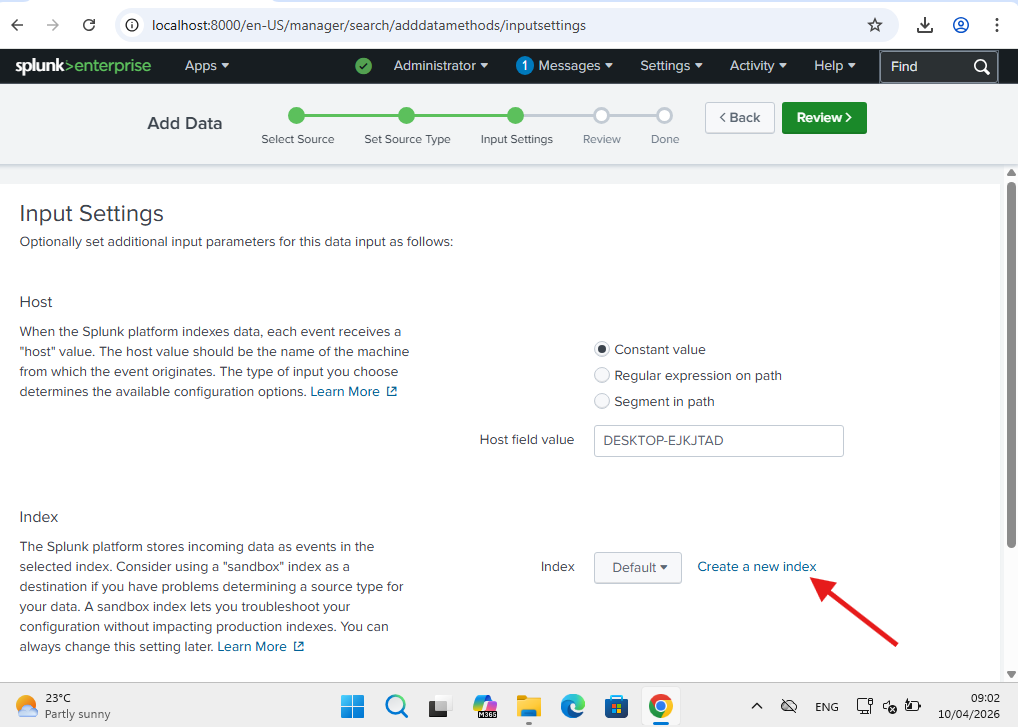
Task: Open the browser downloads icon
Action: [x=925, y=25]
